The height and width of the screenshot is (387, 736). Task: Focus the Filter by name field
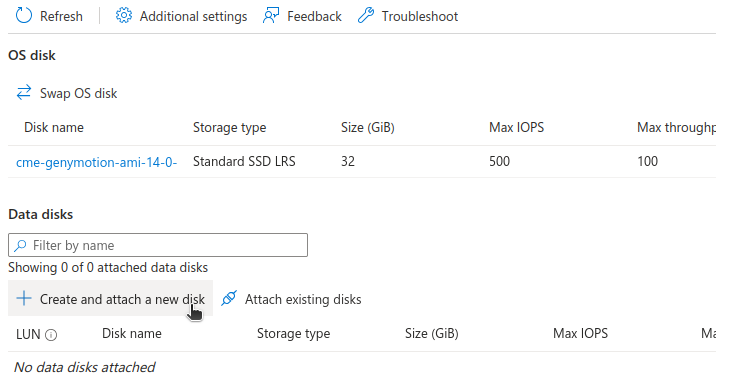click(x=158, y=245)
